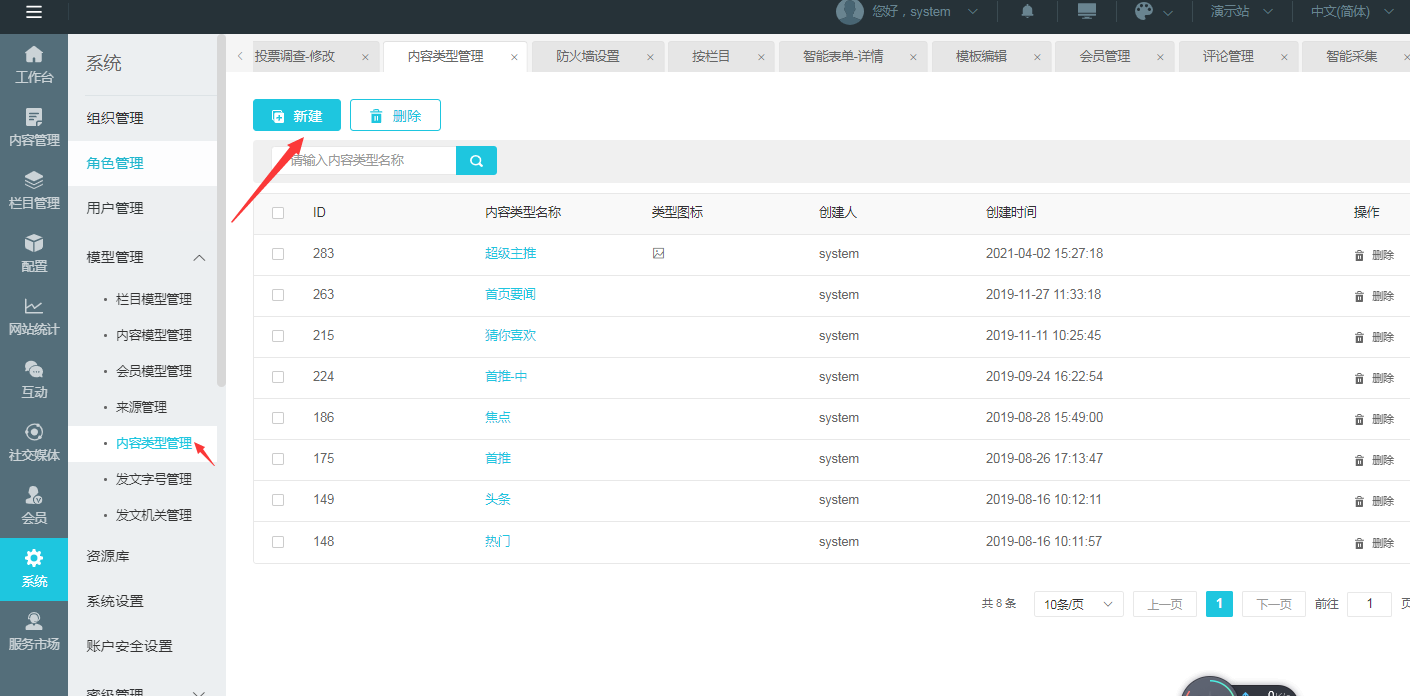The width and height of the screenshot is (1410, 696).
Task: Switch to the 防火墙设置 tab
Action: 588,57
